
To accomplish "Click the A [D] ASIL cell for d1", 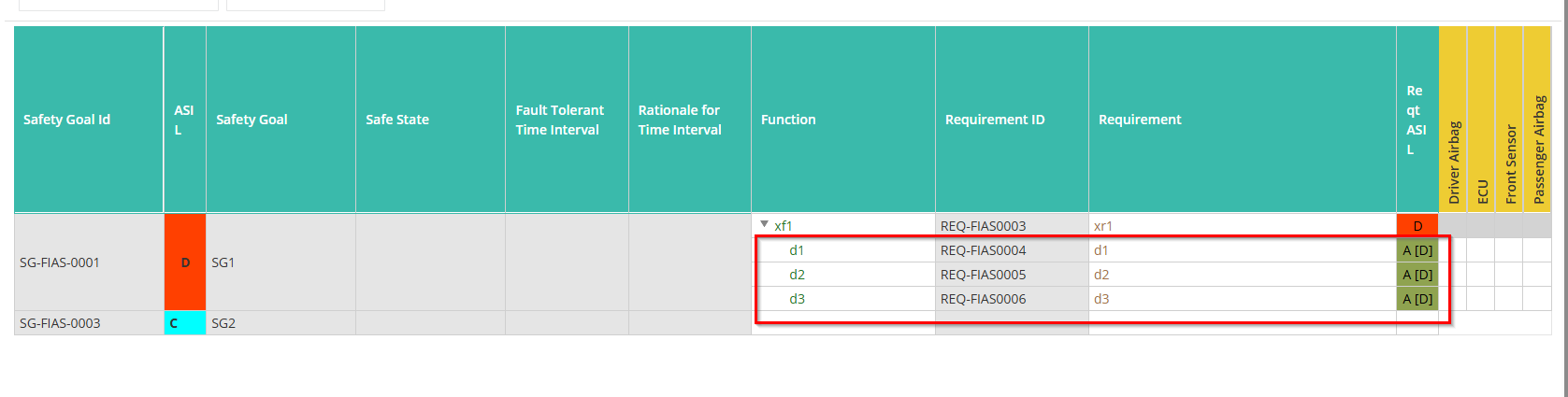I will pos(1417,250).
